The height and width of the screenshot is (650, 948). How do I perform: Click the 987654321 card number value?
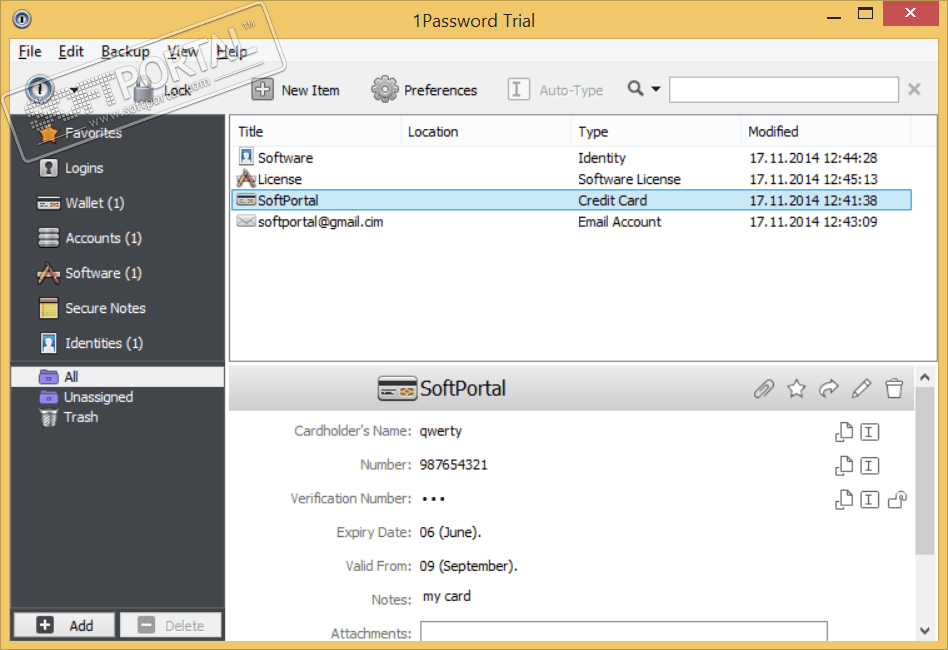(x=453, y=465)
